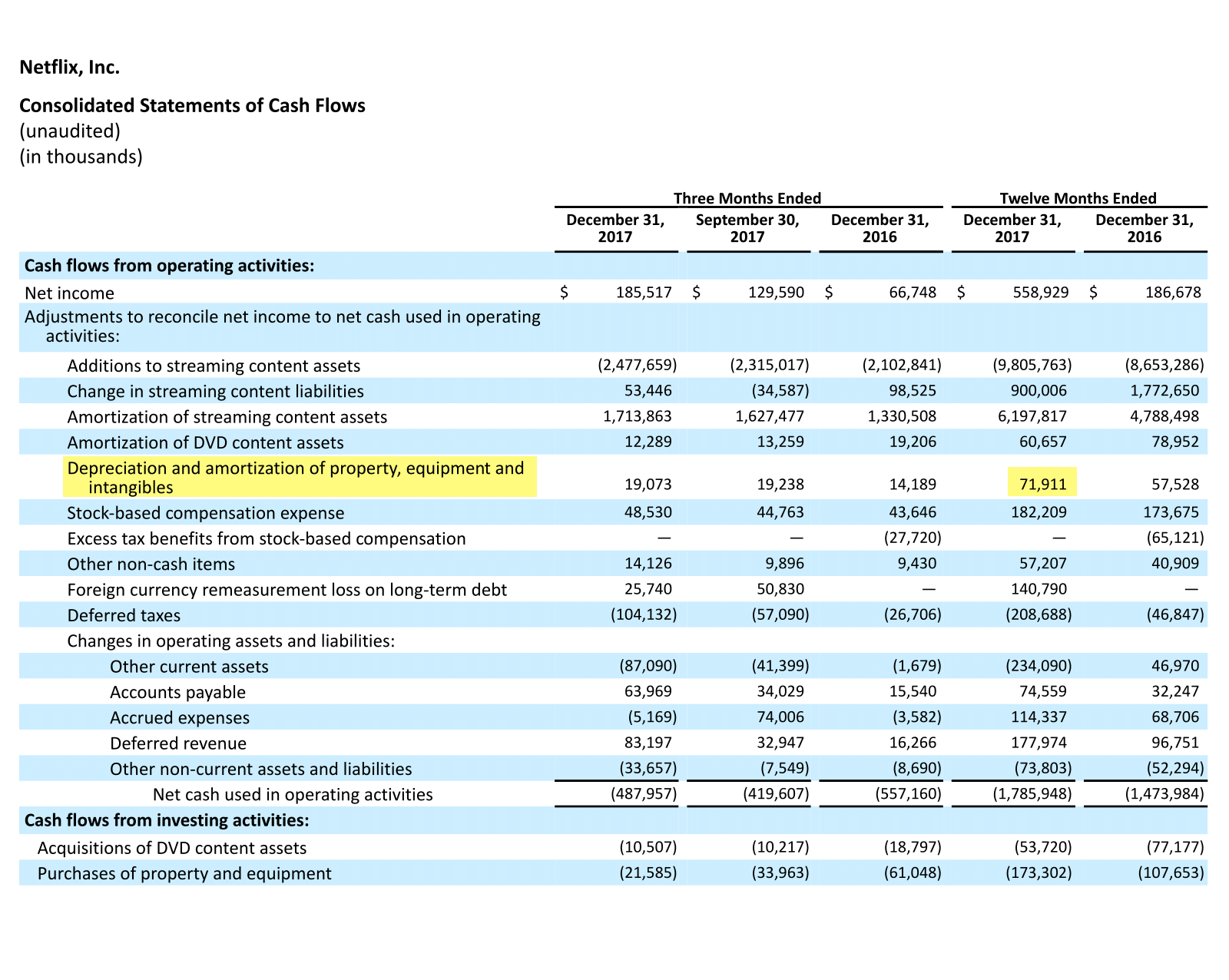This screenshot has height=980, width=1229.
Task: Click accrued expenses value 114,337
Action: 1039,717
